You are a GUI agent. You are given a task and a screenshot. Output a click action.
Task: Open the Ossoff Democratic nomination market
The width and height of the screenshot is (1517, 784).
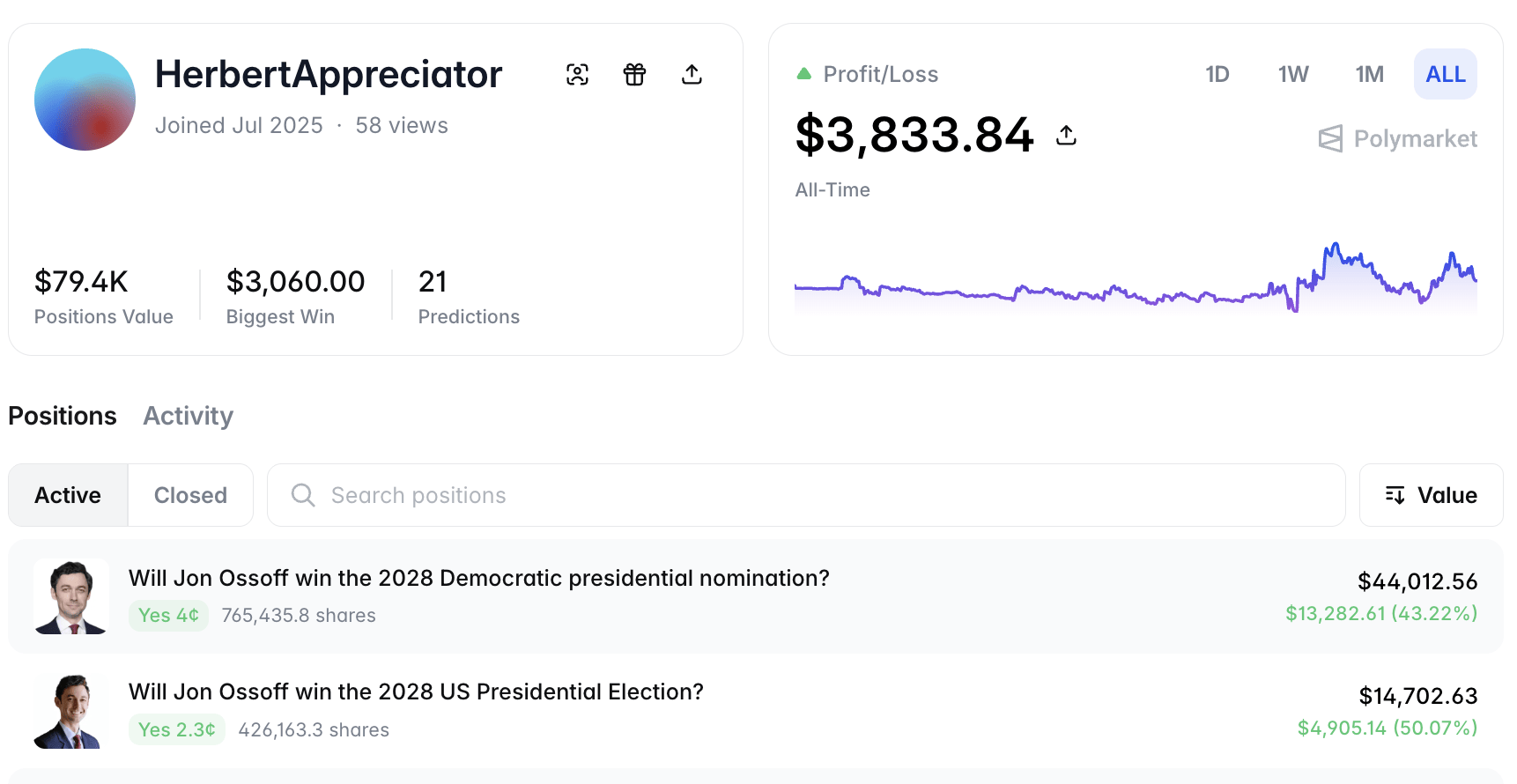point(478,579)
